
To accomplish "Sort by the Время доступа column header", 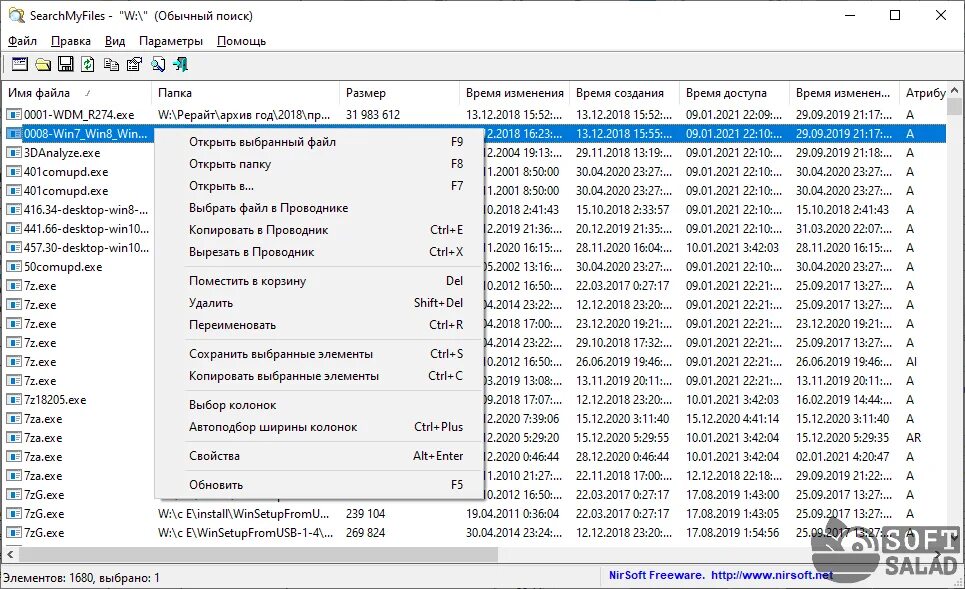I will [734, 93].
